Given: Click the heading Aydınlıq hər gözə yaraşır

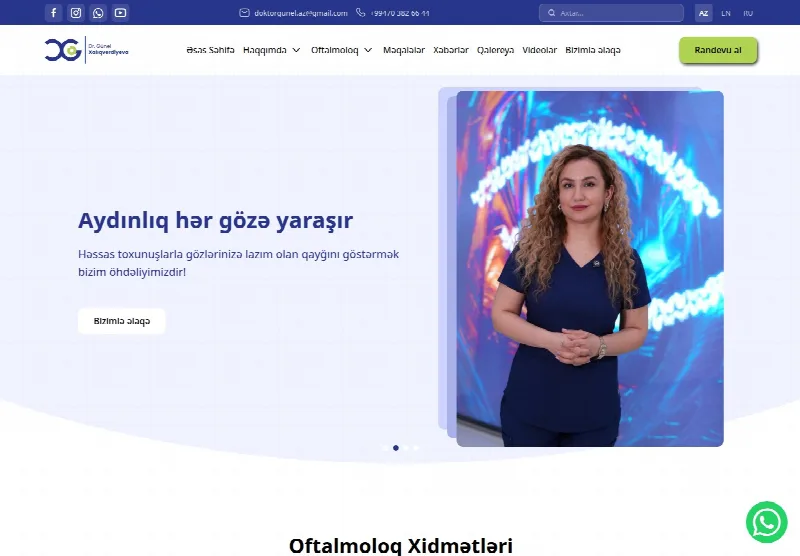Looking at the screenshot, I should click(x=215, y=221).
